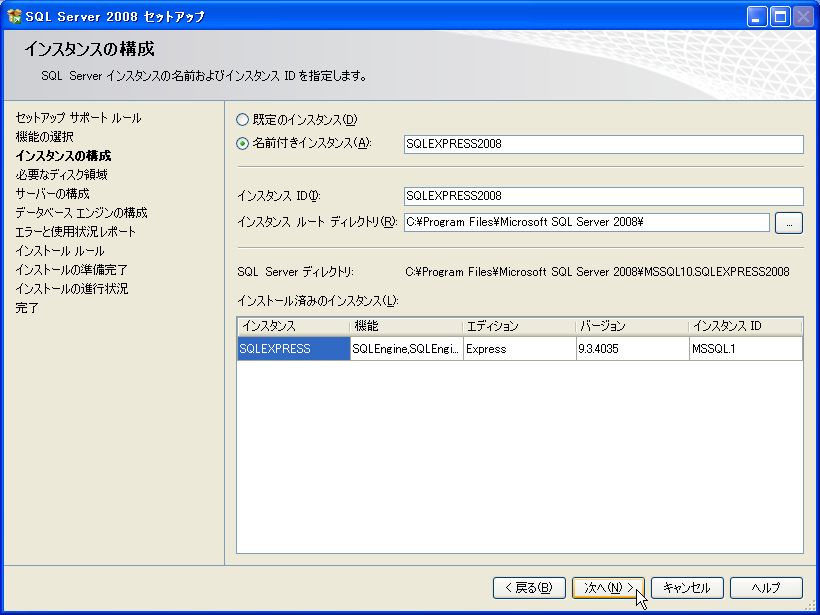820x615 pixels.
Task: Click the キャンセル button
Action: coord(687,588)
